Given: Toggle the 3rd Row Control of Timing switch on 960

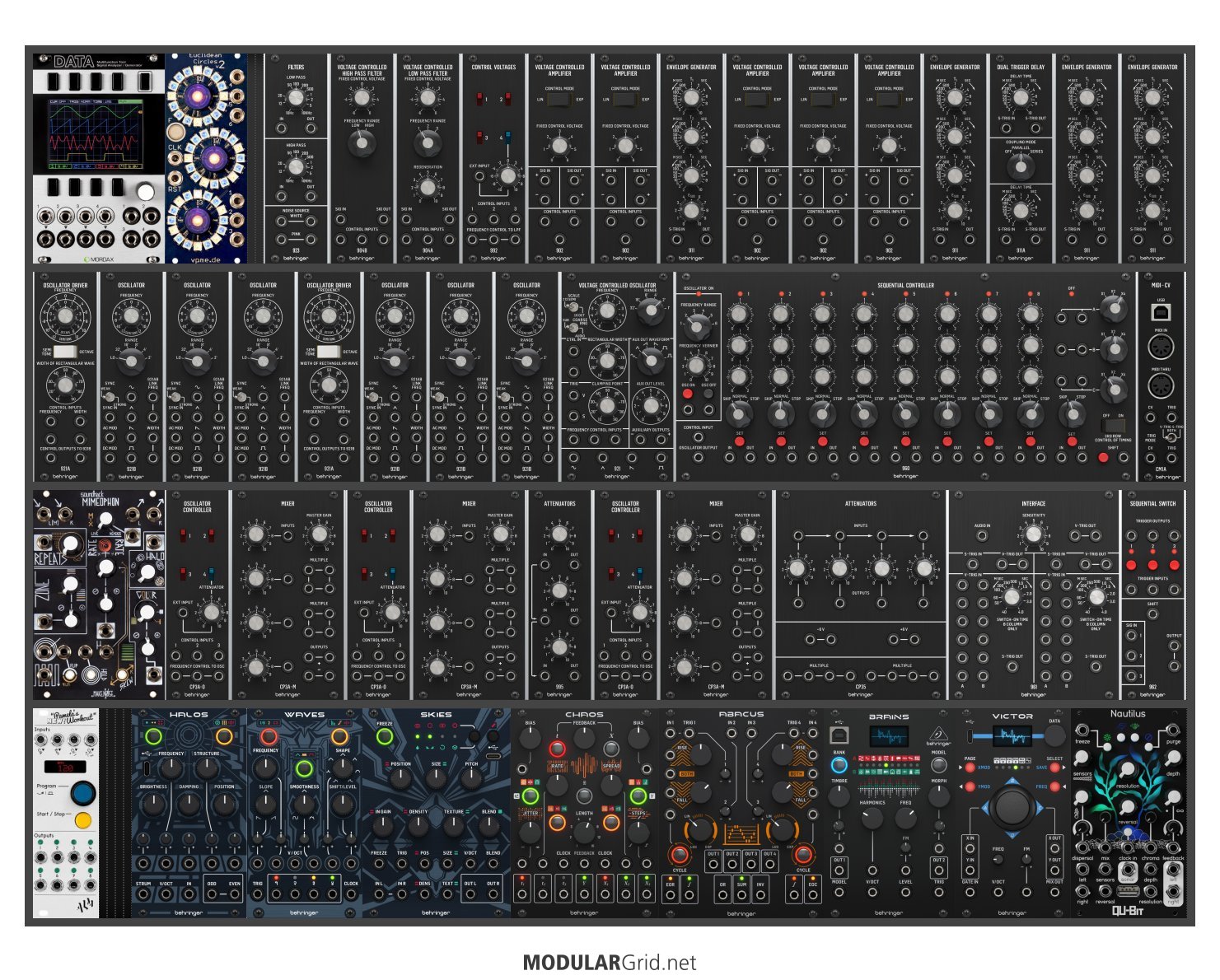Looking at the screenshot, I should click(x=1113, y=427).
